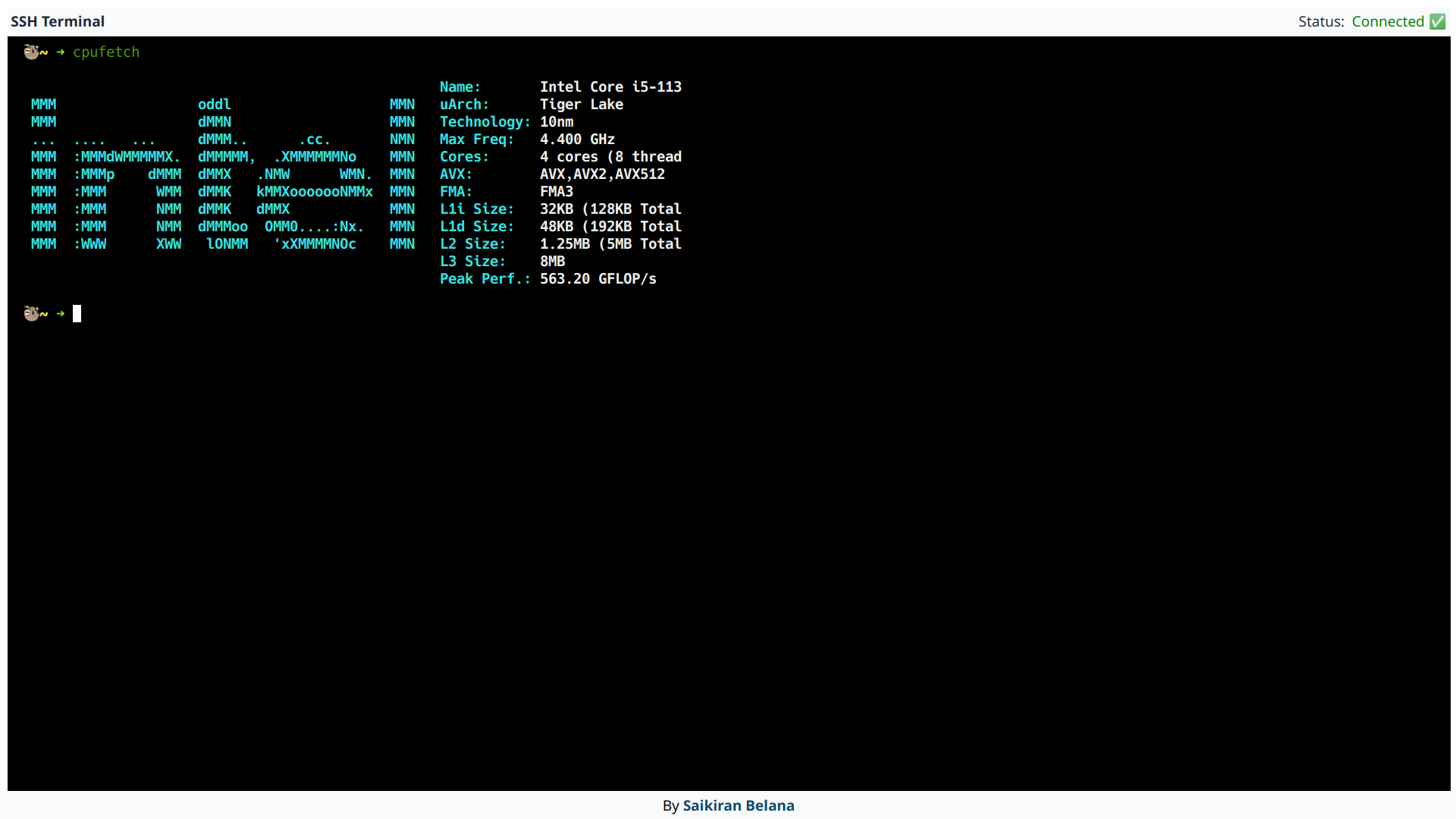
Task: Click the Cores label in output
Action: [x=463, y=156]
